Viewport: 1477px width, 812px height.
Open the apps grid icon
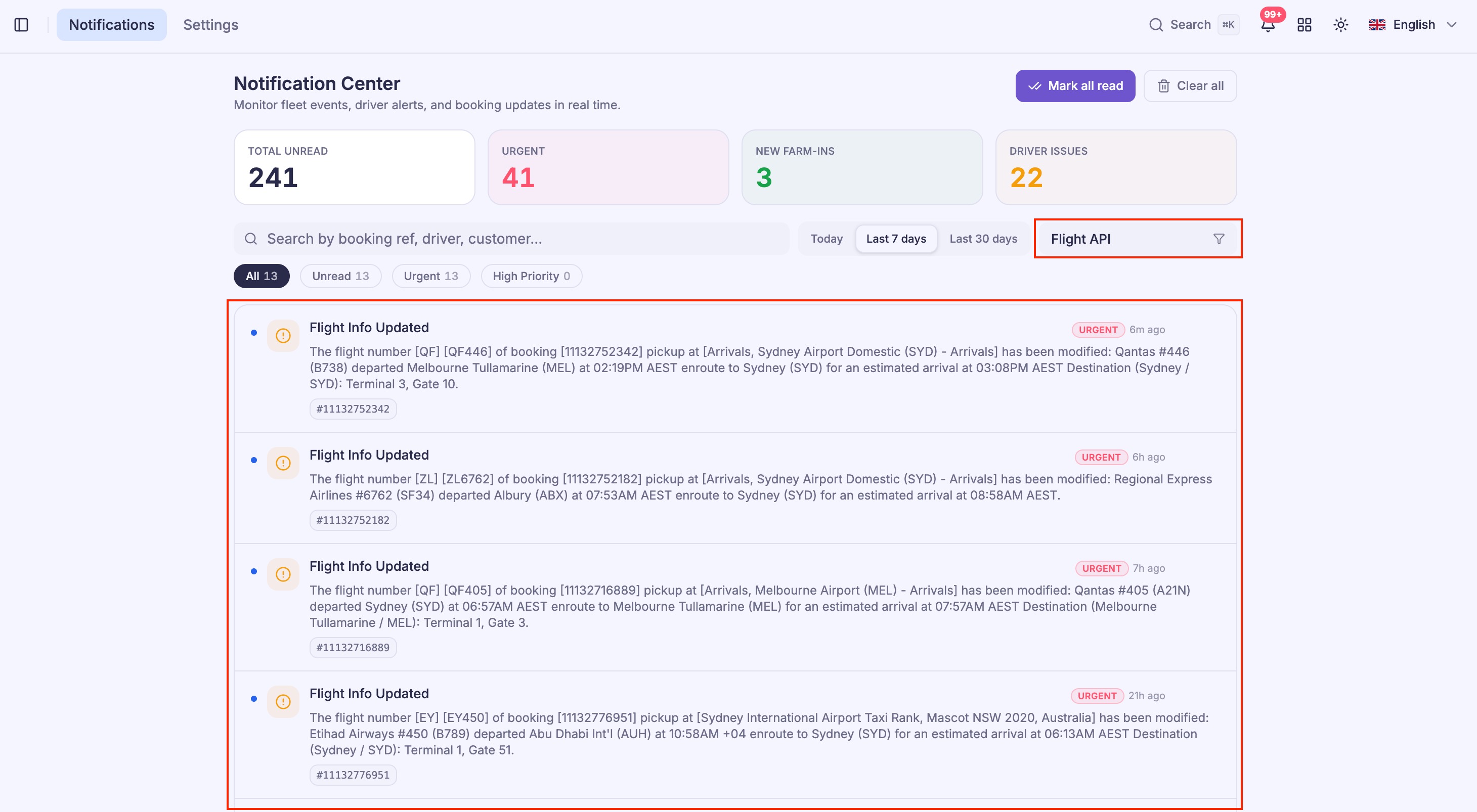tap(1305, 25)
